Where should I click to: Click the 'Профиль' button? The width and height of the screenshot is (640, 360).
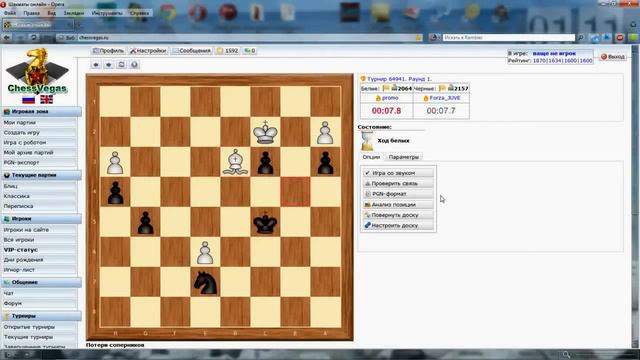click(x=108, y=51)
